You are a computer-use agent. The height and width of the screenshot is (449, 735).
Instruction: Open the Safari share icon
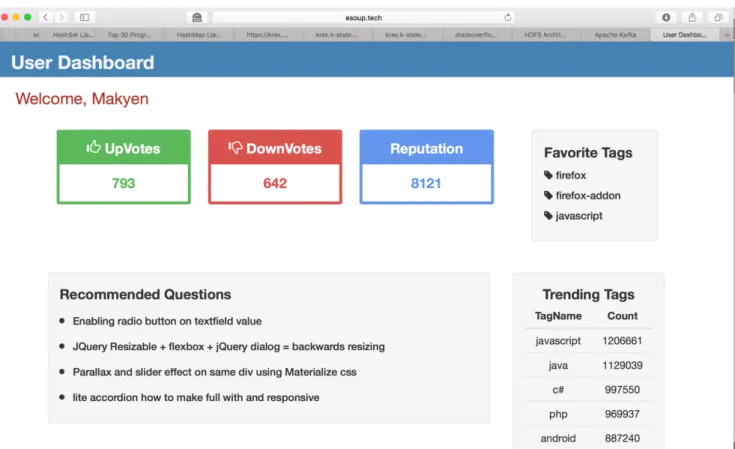pos(692,17)
